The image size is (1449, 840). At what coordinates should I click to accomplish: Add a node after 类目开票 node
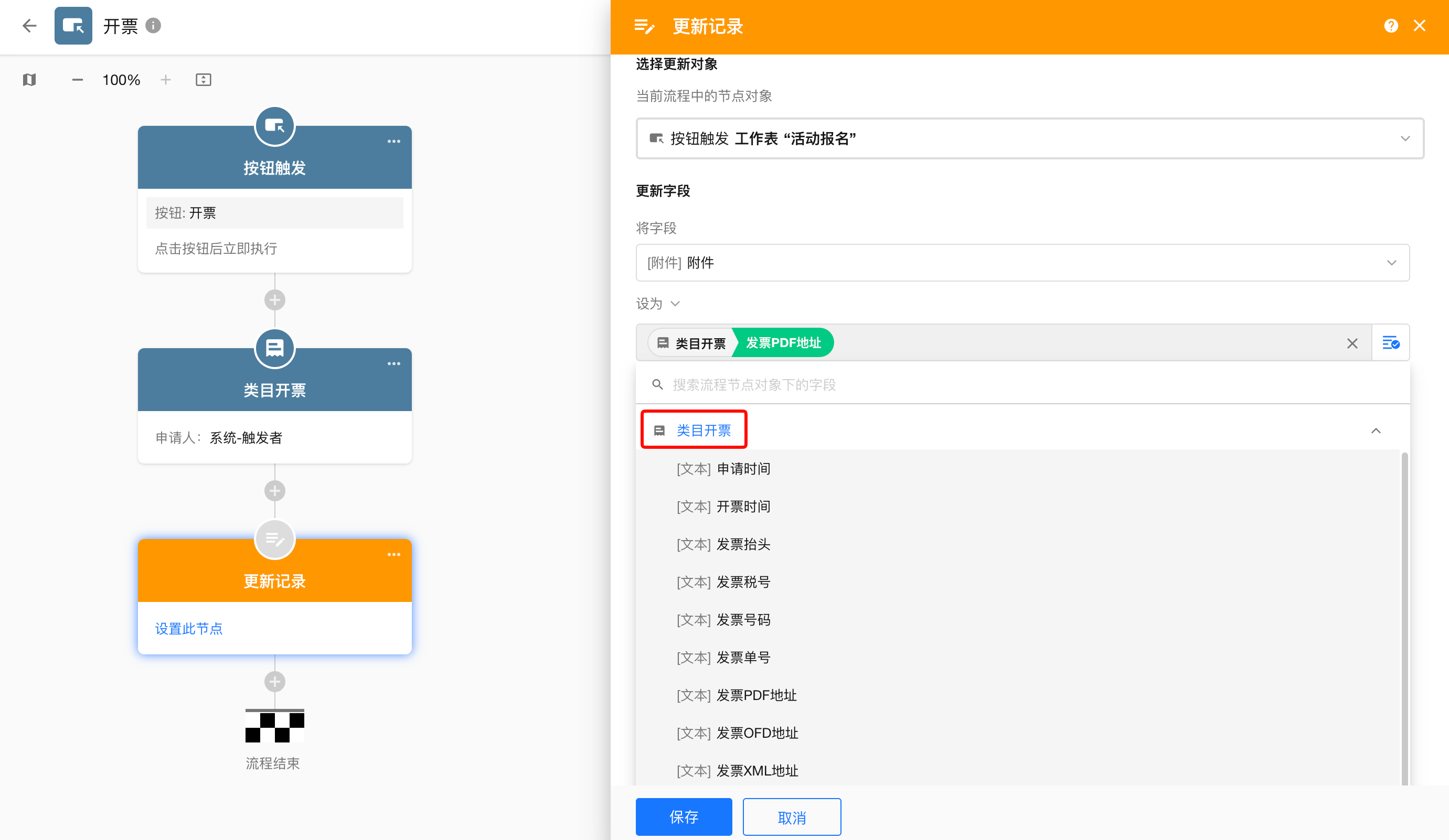point(275,491)
